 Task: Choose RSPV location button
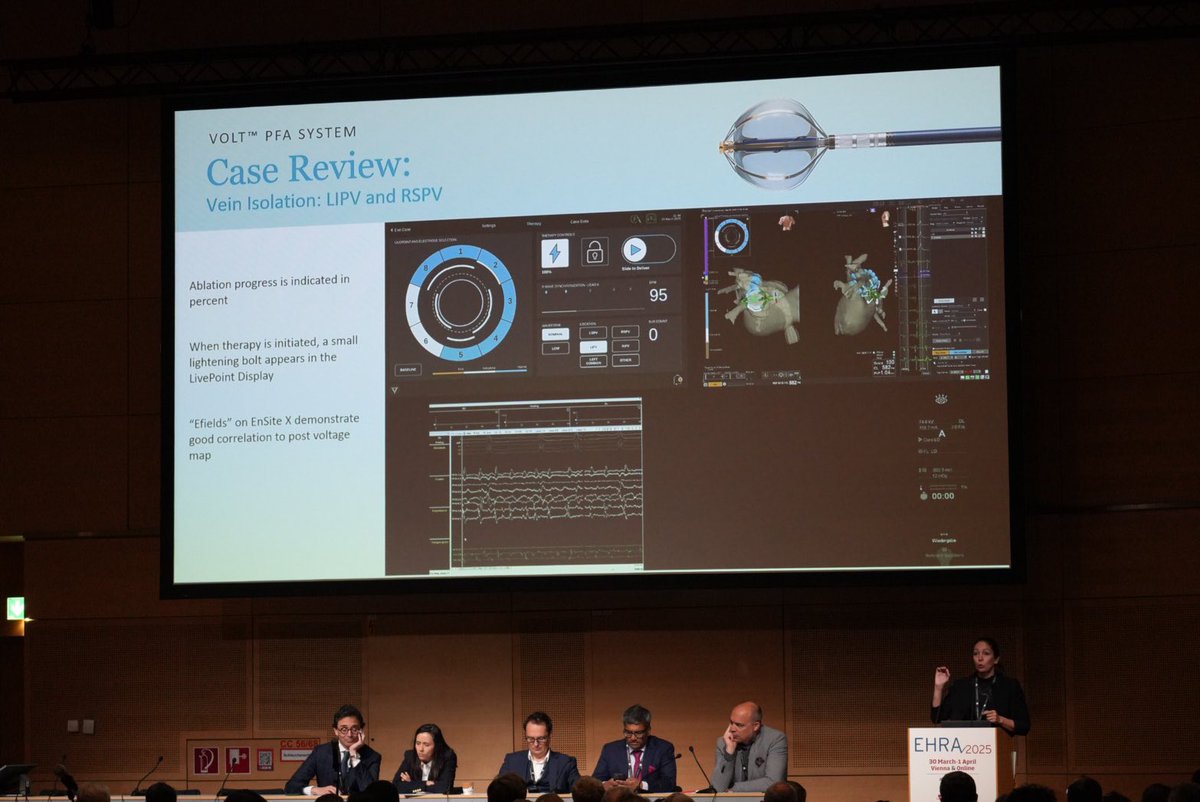coord(625,331)
